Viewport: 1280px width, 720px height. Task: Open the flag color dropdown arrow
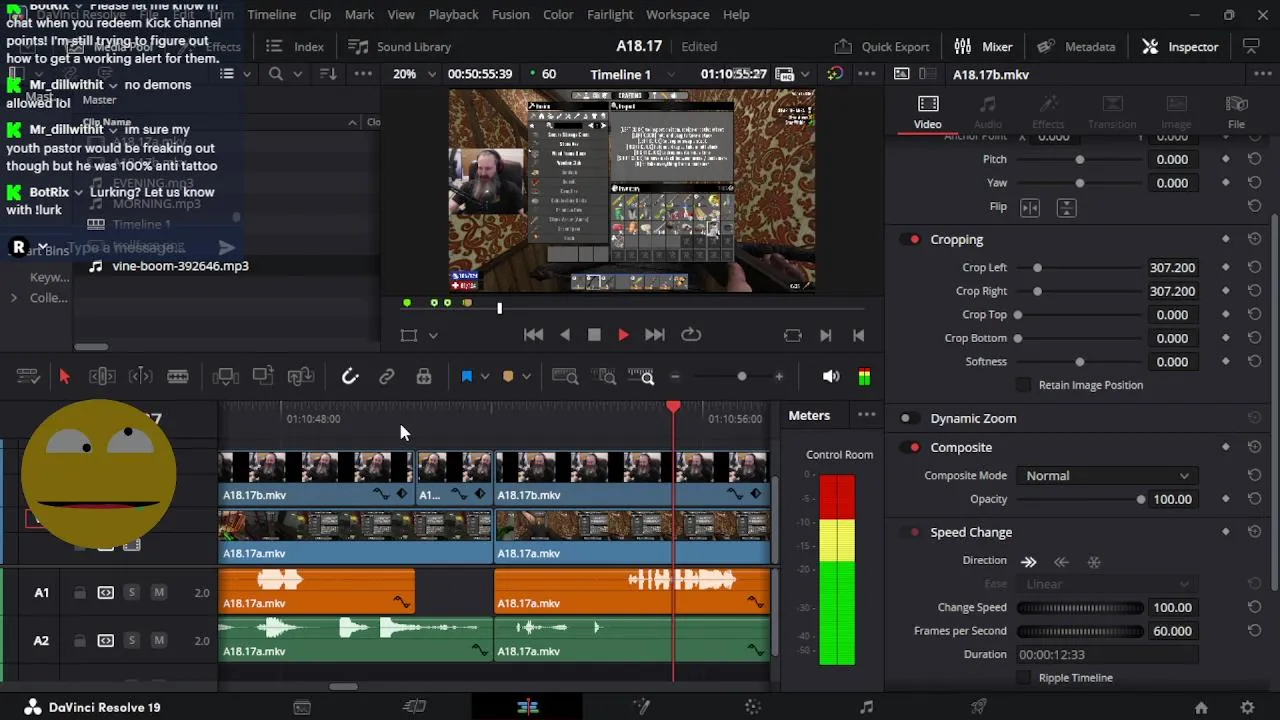tap(485, 377)
